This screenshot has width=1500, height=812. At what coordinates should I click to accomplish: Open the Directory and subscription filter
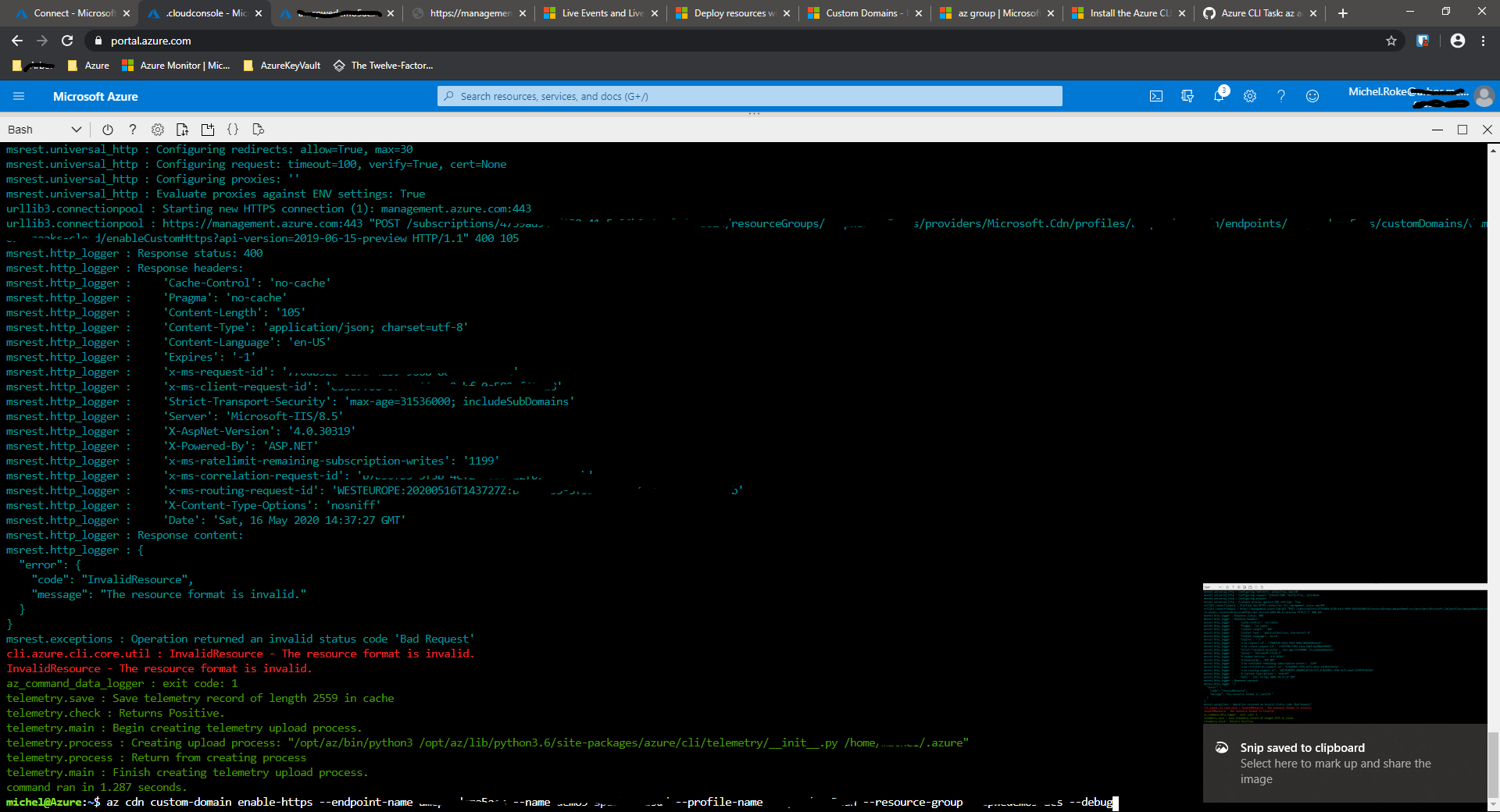1187,96
